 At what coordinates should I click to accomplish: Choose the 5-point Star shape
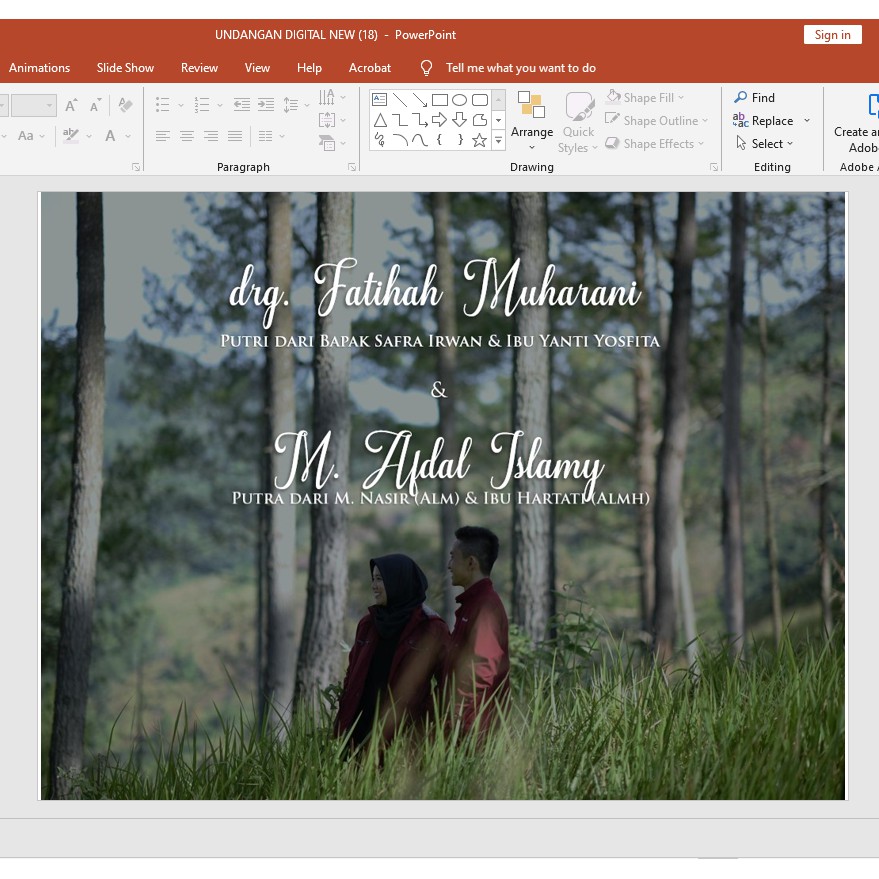pos(480,140)
